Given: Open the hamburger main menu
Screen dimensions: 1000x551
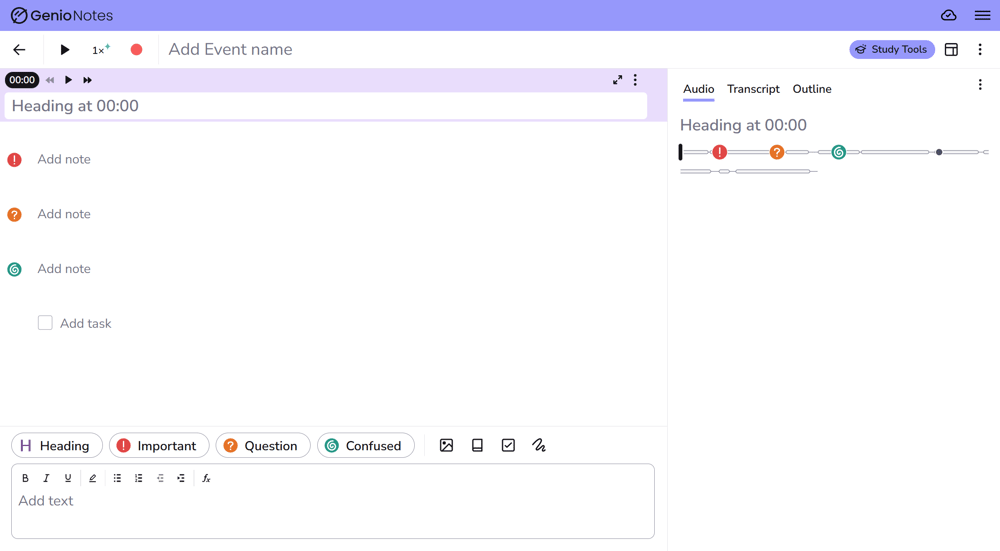Looking at the screenshot, I should [982, 15].
